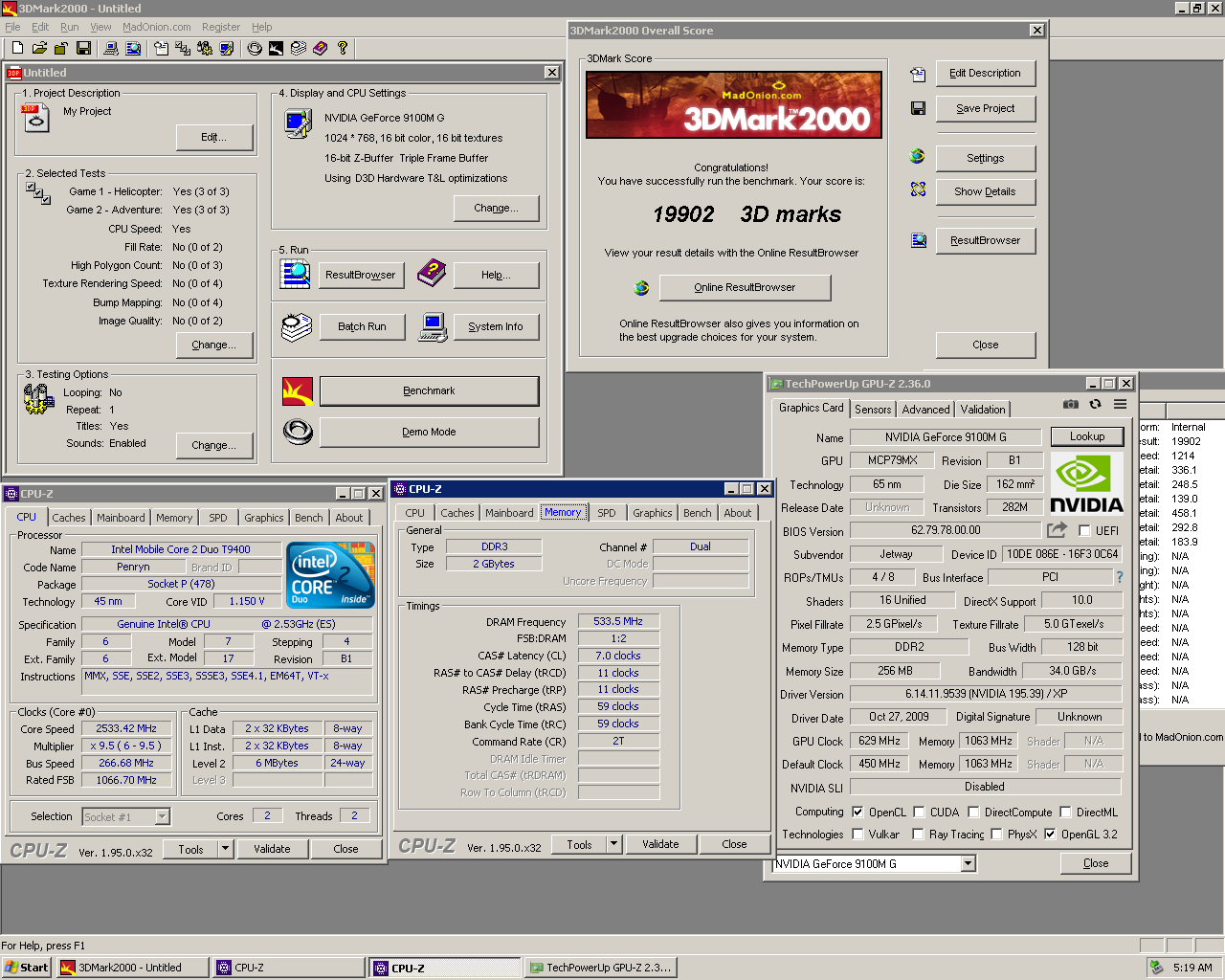Click the Batch Run button
The height and width of the screenshot is (980, 1225).
point(362,326)
